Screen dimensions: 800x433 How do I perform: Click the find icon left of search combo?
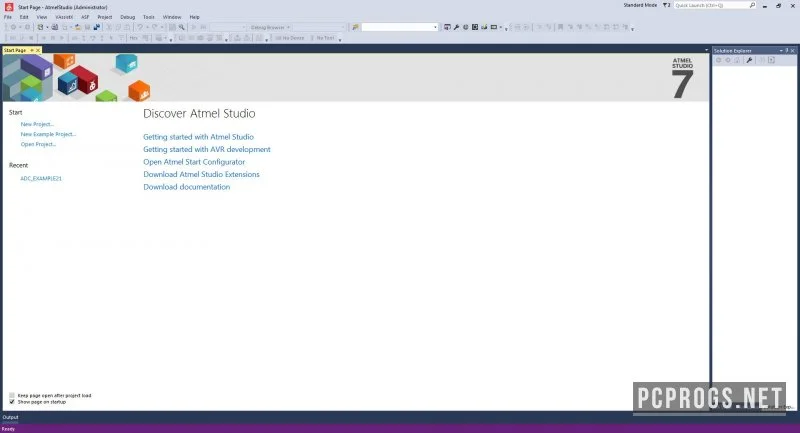[x=356, y=27]
